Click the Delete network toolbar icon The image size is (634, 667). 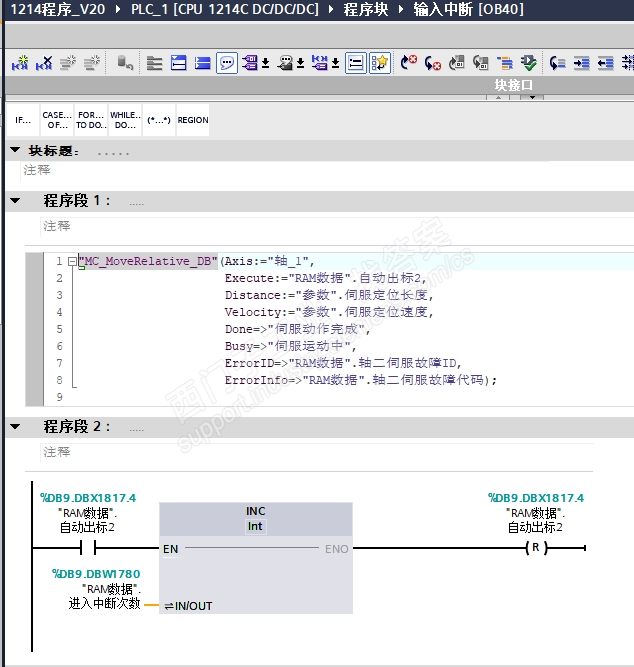44,63
